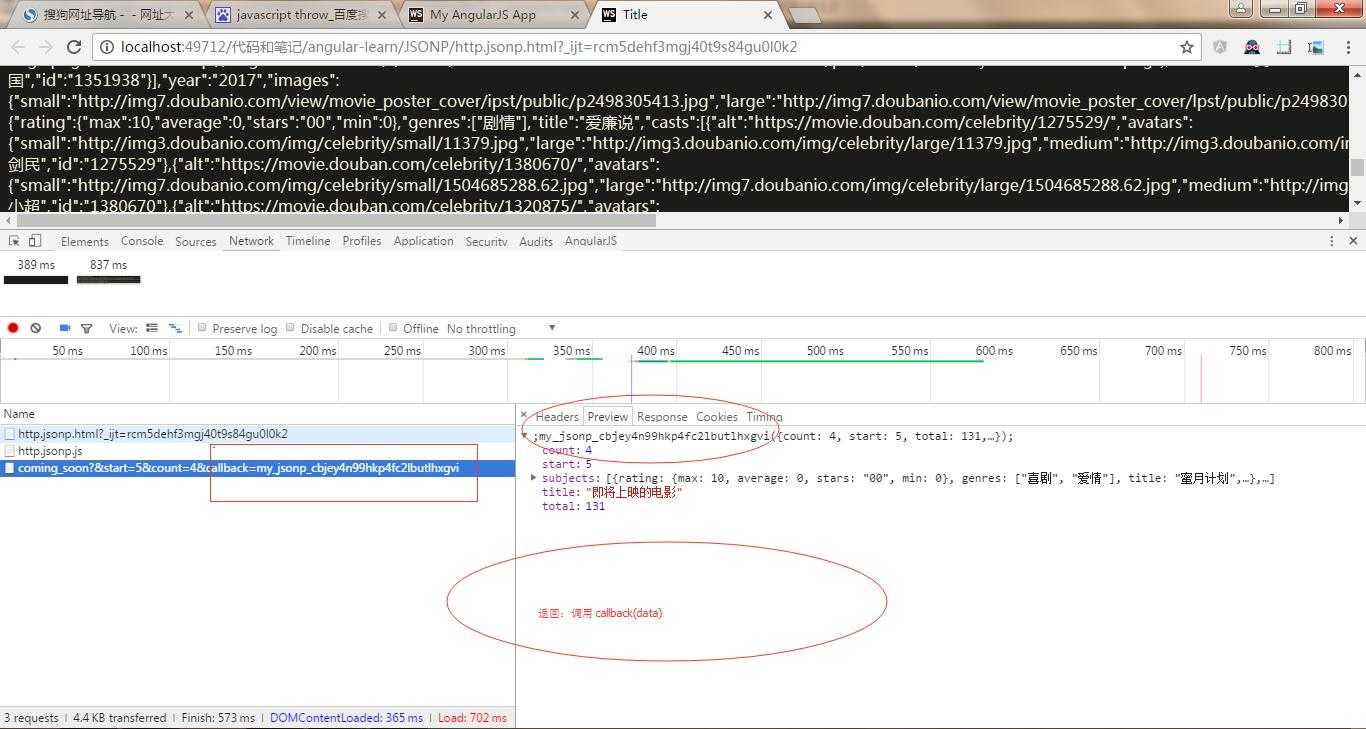Open the Audits panel
Image resolution: width=1366 pixels, height=729 pixels.
coord(536,241)
